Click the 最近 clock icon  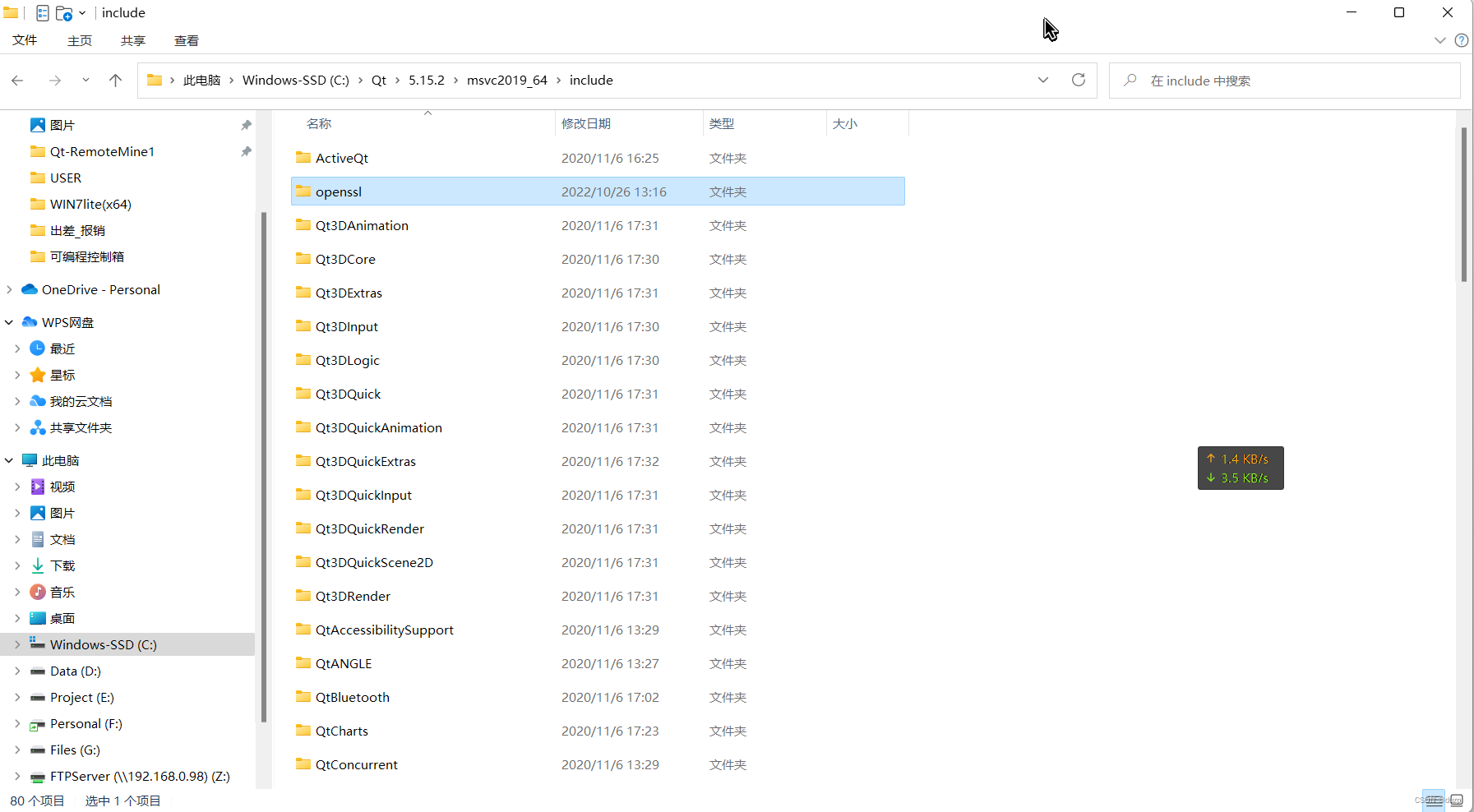[x=38, y=348]
